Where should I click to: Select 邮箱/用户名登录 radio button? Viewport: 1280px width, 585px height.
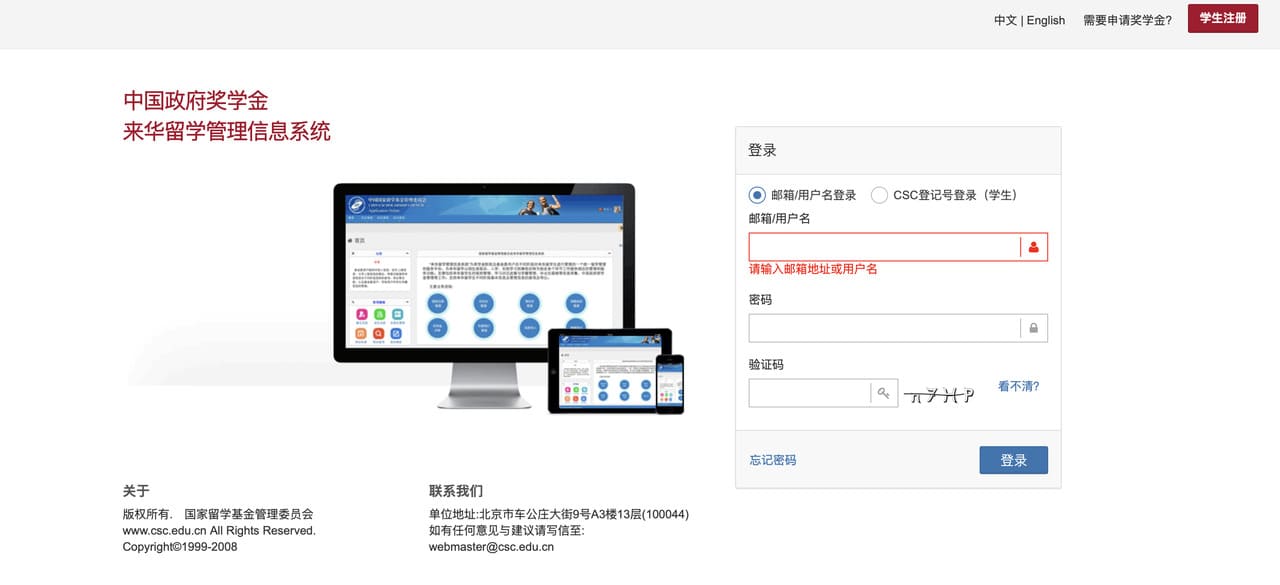coord(757,195)
